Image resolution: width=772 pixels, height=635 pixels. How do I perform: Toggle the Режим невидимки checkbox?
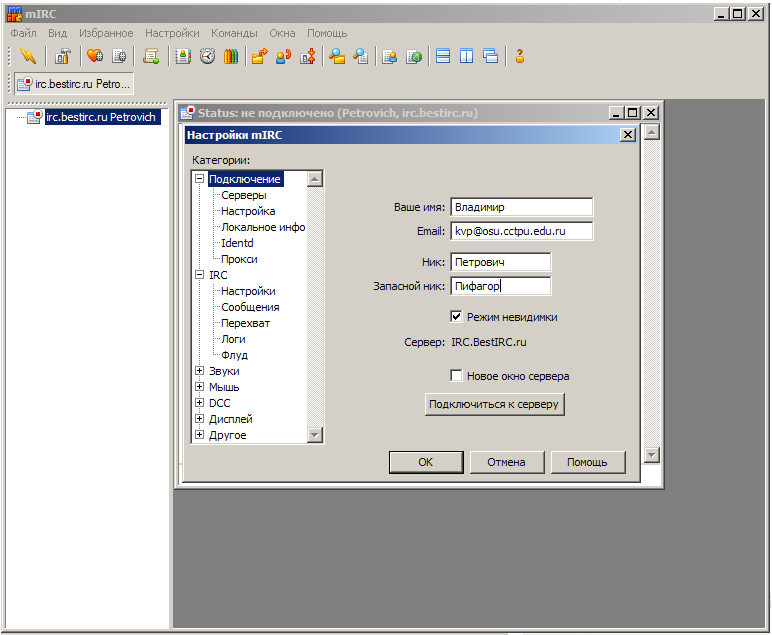point(456,317)
